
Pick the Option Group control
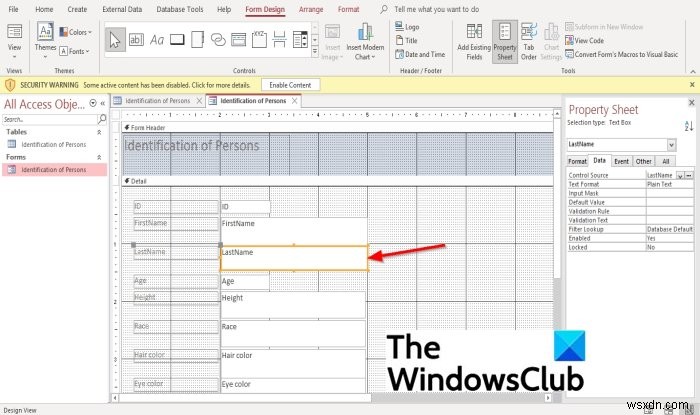pyautogui.click(x=259, y=39)
